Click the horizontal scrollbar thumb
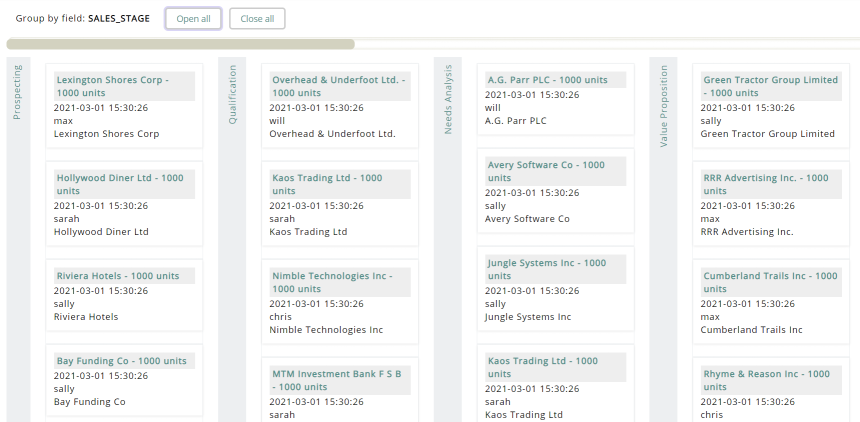 pos(180,44)
